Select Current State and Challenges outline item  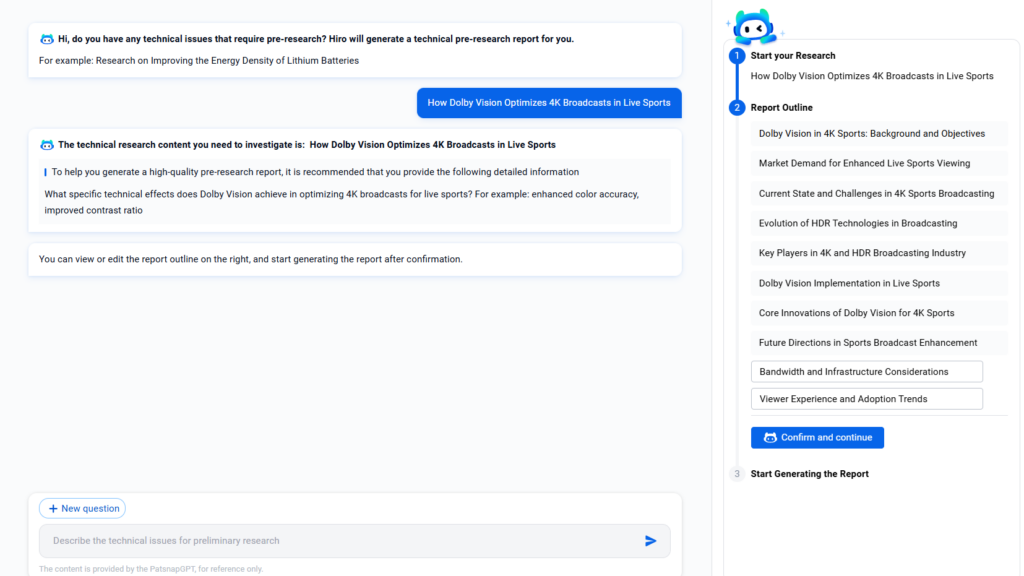(876, 193)
